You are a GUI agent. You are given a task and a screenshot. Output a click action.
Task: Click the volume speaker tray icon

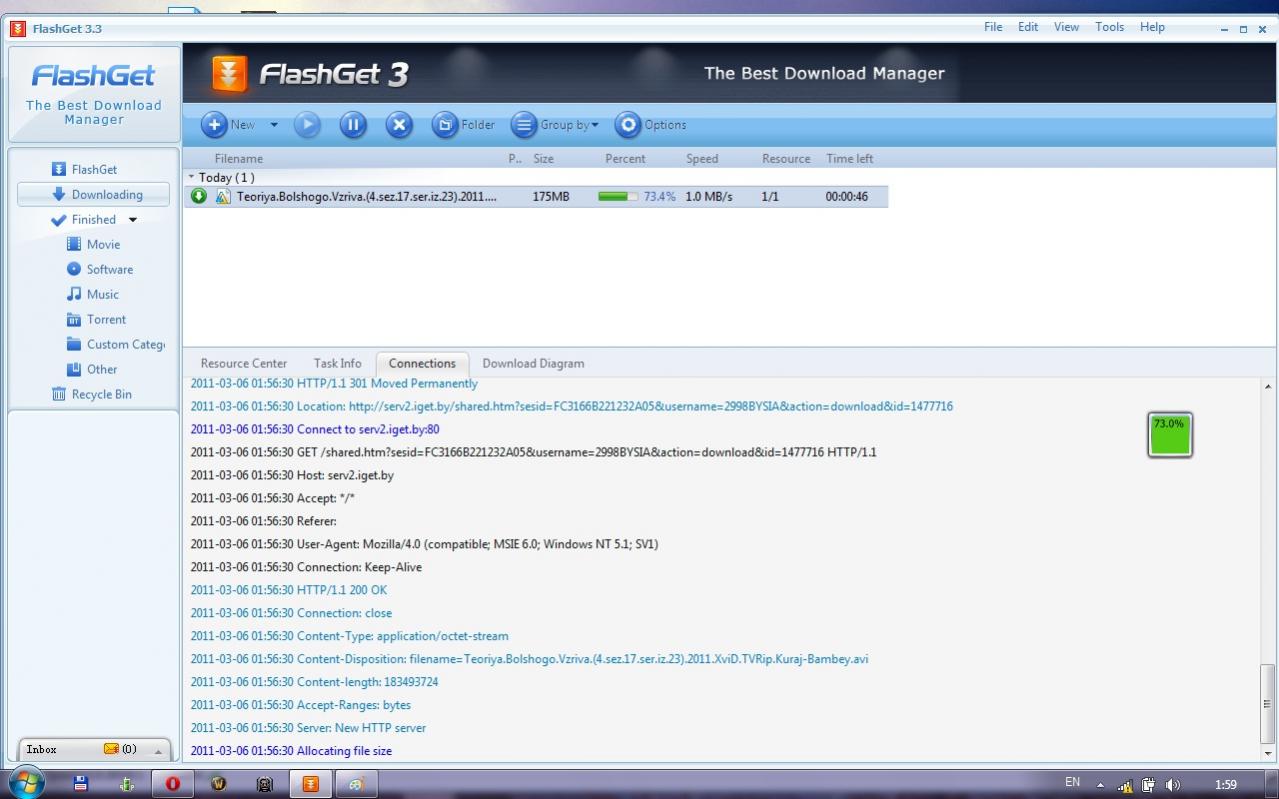1172,785
